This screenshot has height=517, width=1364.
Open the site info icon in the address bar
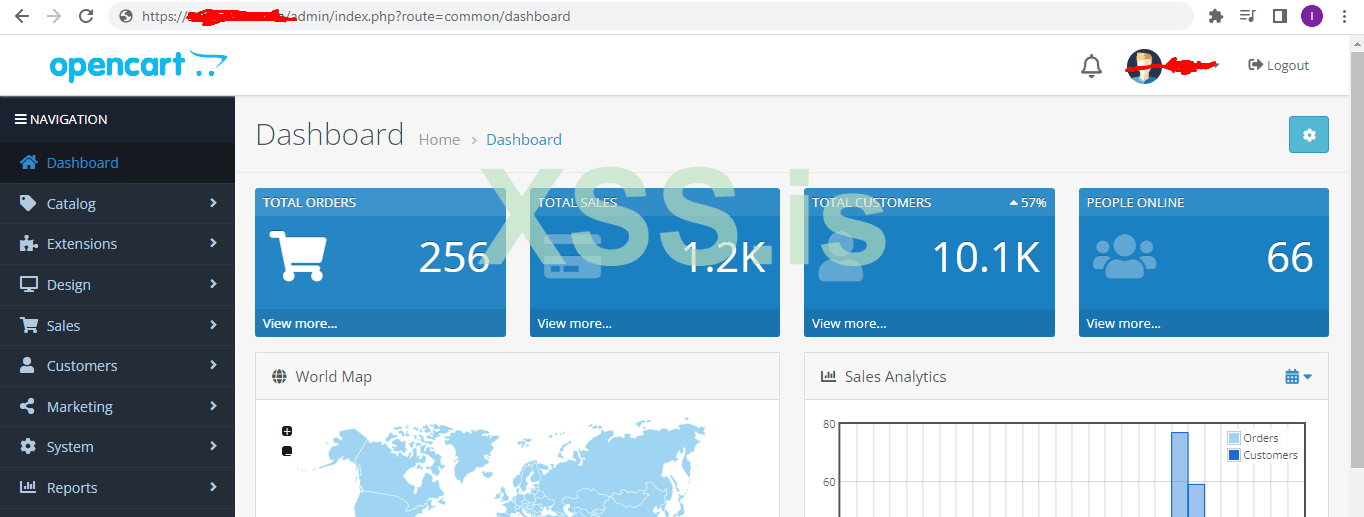(125, 16)
